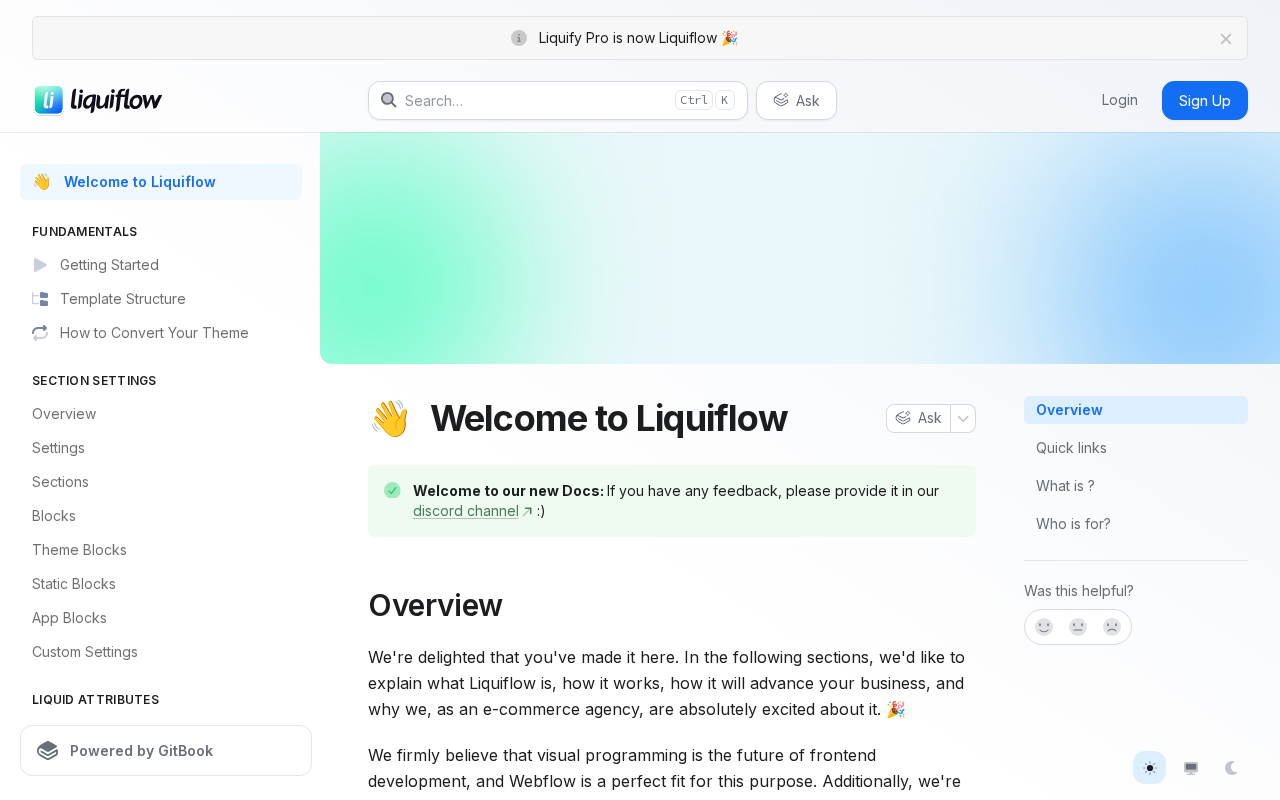
Task: Click the GitBook logo icon
Action: [47, 751]
